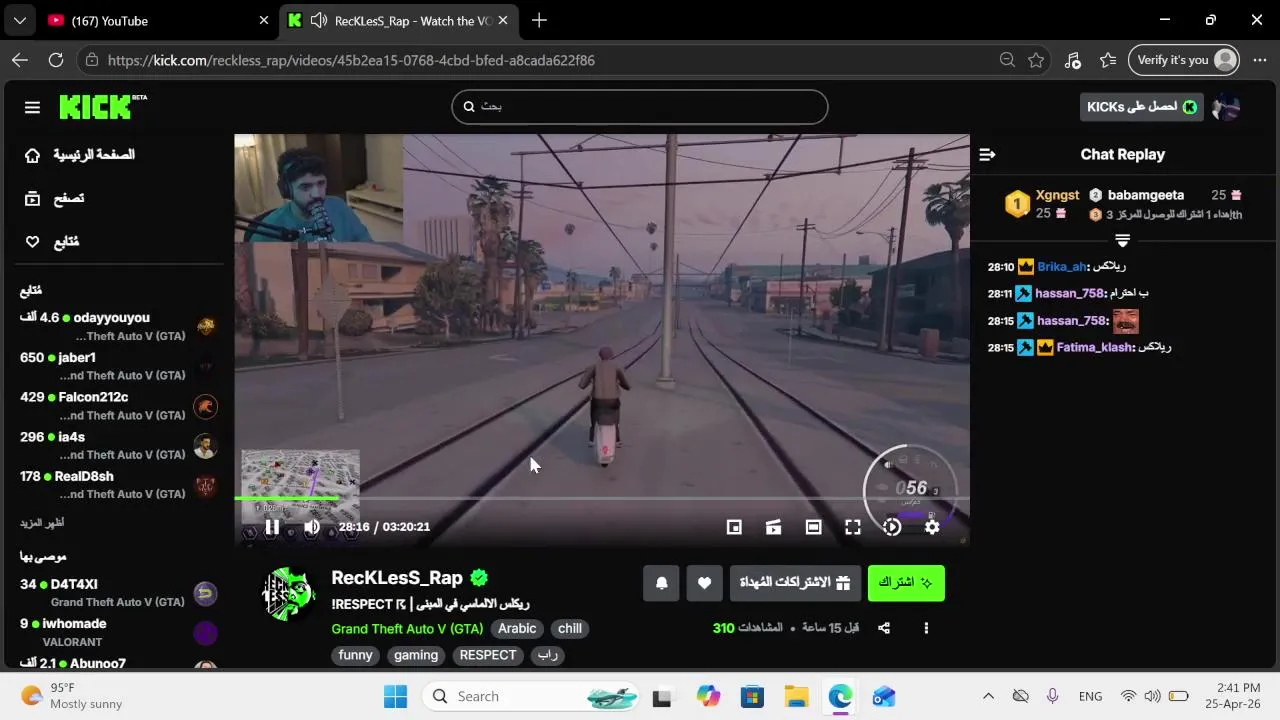Click the Kick search field

(640, 106)
